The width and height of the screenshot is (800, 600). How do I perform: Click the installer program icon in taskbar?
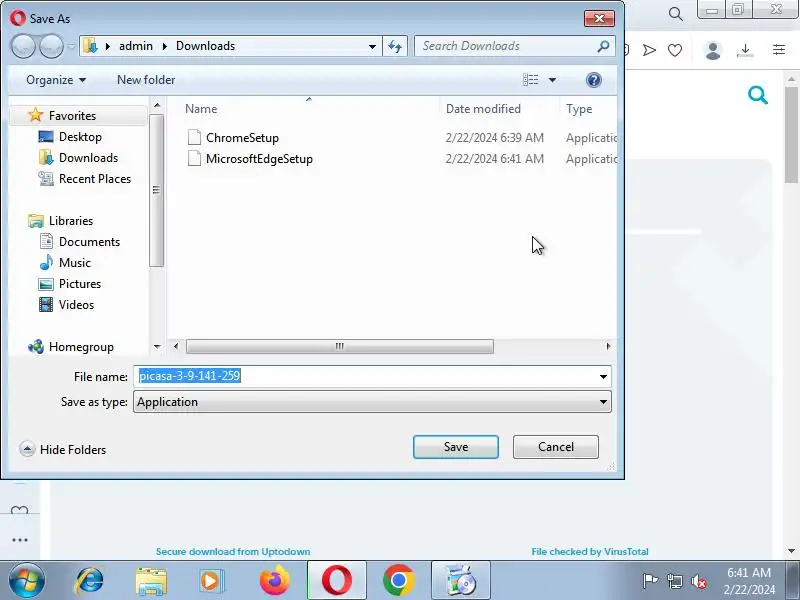(461, 581)
